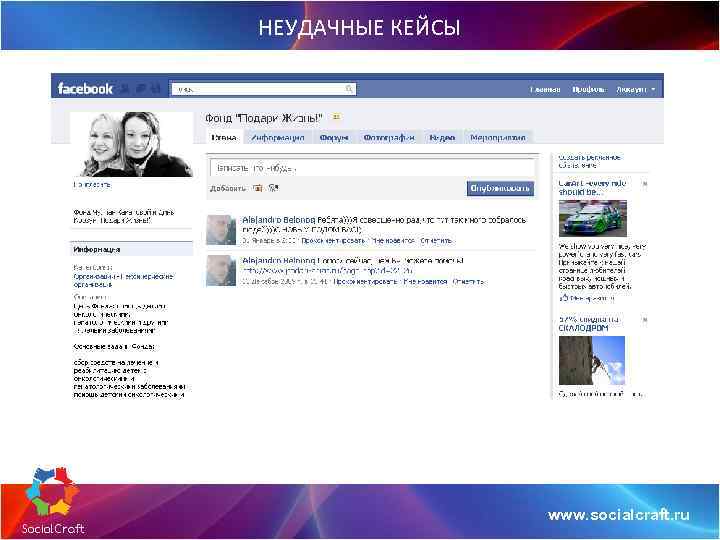Click the link below the profile photo
This screenshot has width=720, height=540.
(x=92, y=185)
